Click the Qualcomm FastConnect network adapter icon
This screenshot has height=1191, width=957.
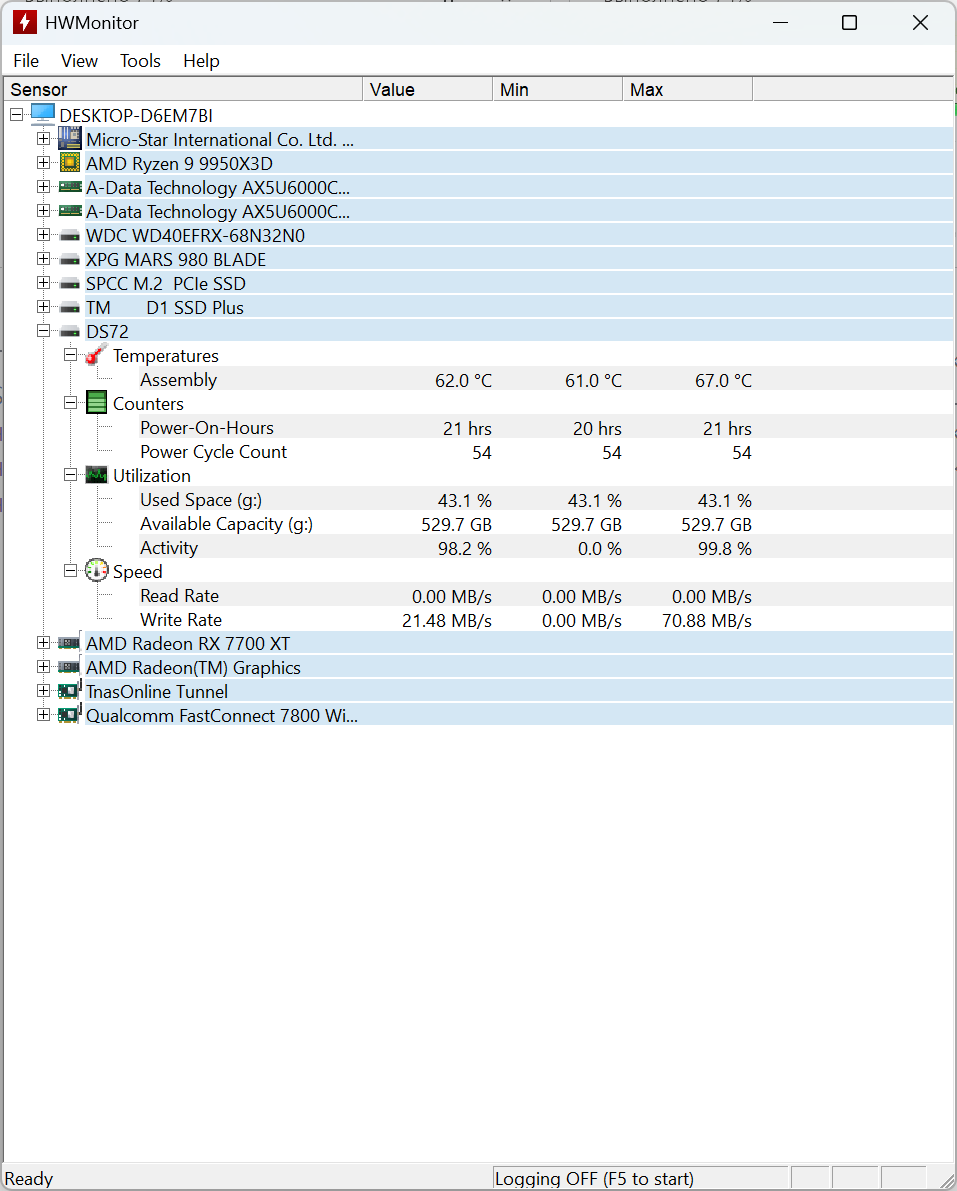click(69, 715)
